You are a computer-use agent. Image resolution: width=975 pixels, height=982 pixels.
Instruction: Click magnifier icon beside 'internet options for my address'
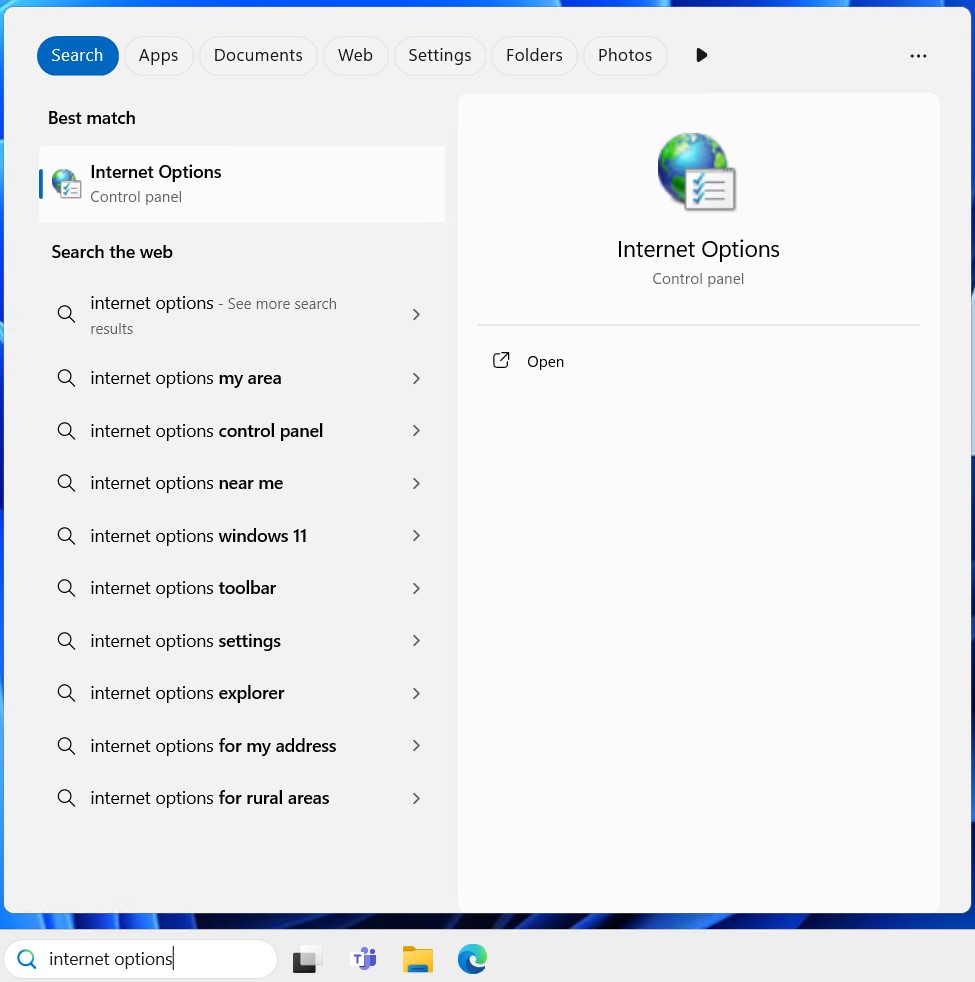66,746
